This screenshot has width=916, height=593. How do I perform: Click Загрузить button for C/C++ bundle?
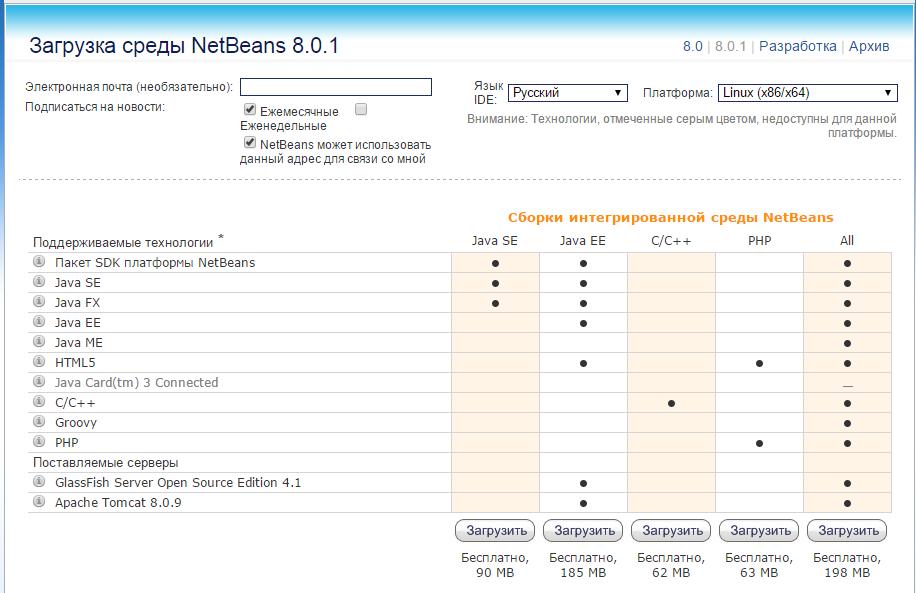point(671,530)
